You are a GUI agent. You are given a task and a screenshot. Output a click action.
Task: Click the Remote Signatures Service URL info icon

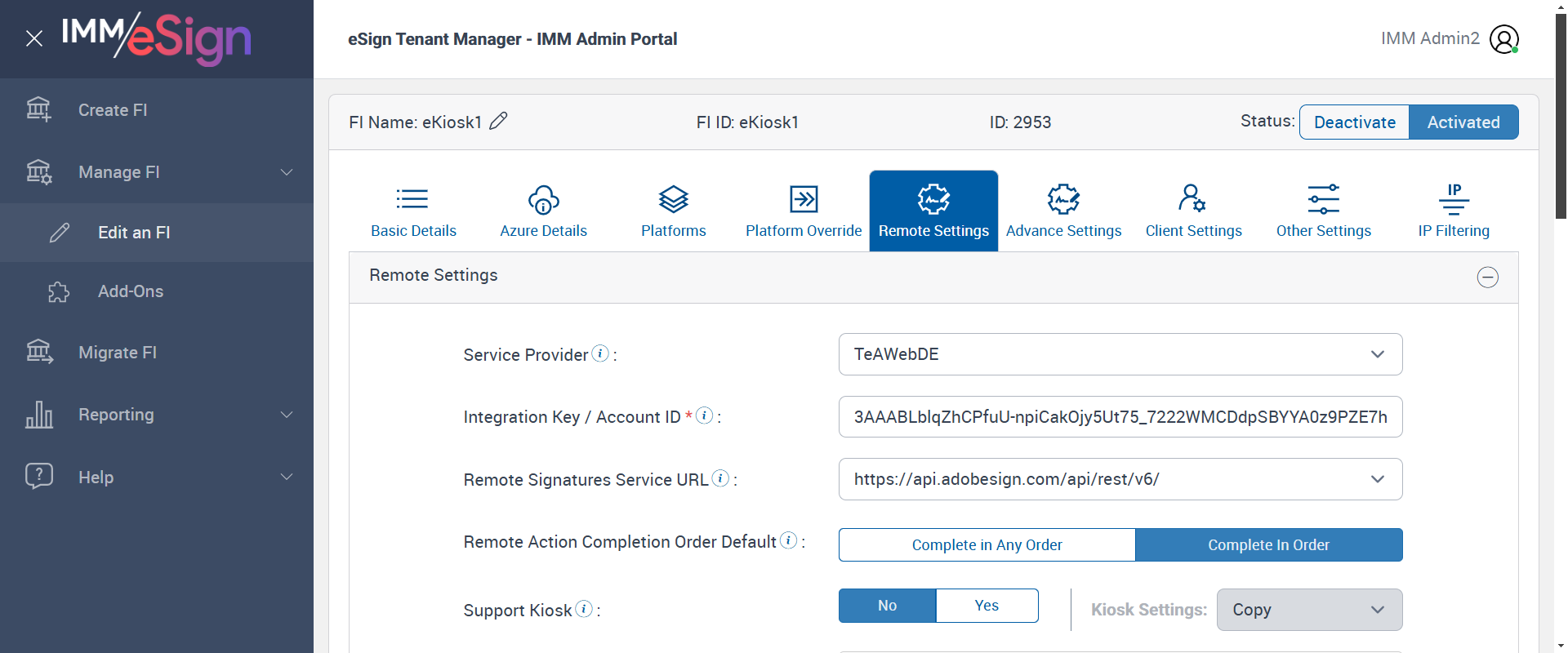tap(720, 478)
